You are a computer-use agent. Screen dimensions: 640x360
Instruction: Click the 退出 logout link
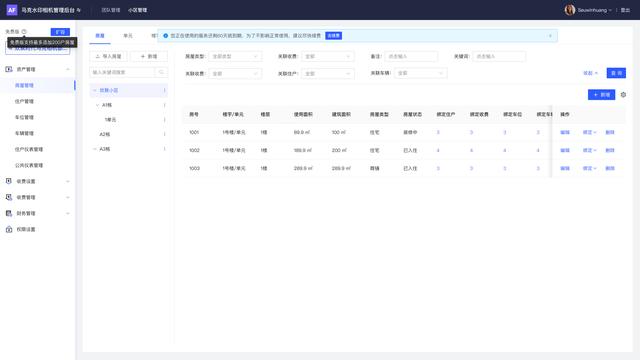click(x=625, y=10)
